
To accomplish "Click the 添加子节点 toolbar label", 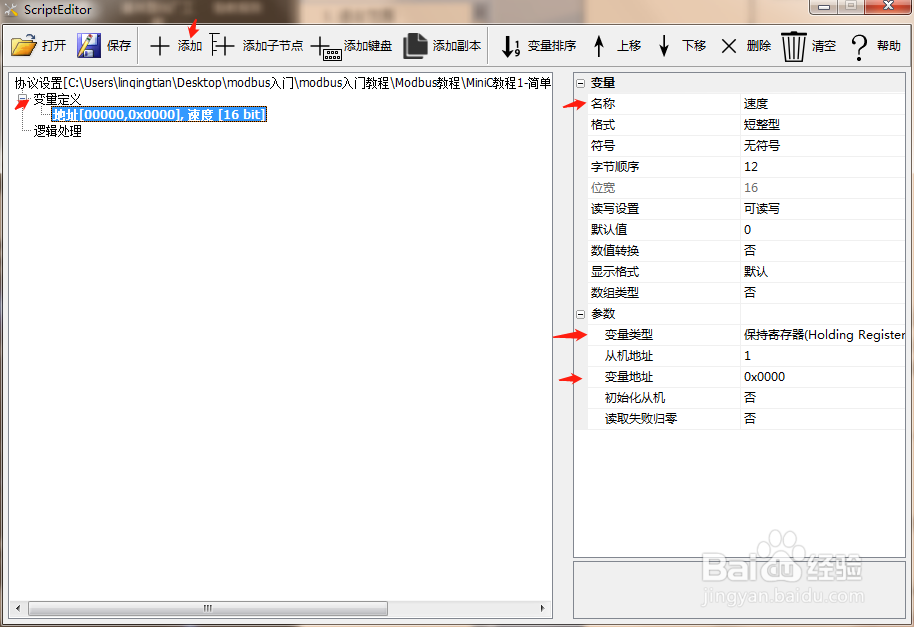I will coord(273,45).
